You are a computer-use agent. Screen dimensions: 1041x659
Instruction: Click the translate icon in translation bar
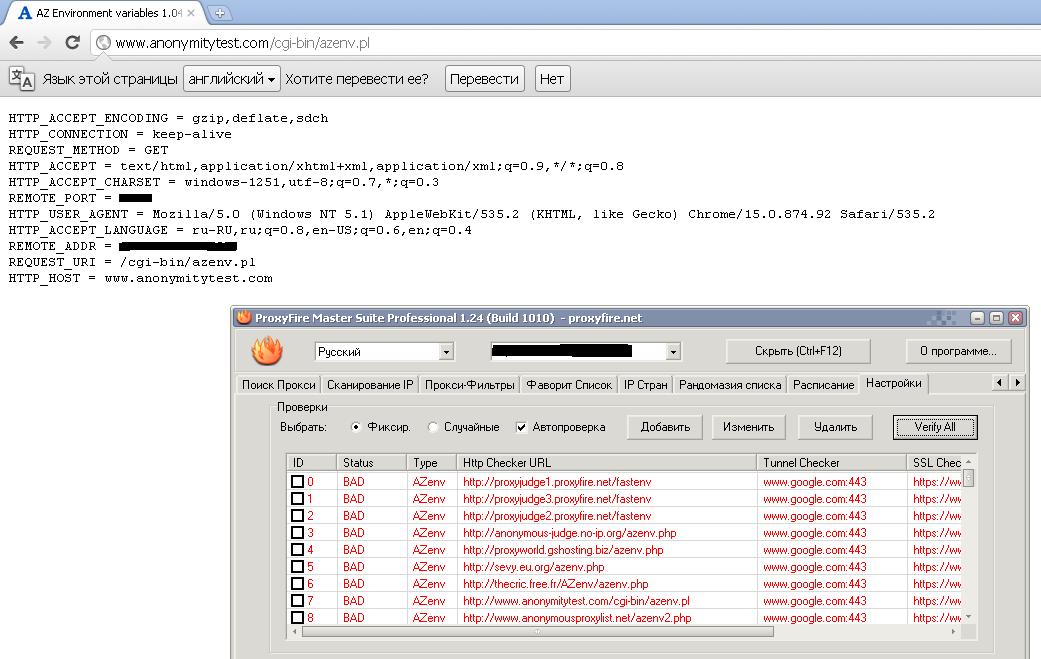pyautogui.click(x=21, y=78)
